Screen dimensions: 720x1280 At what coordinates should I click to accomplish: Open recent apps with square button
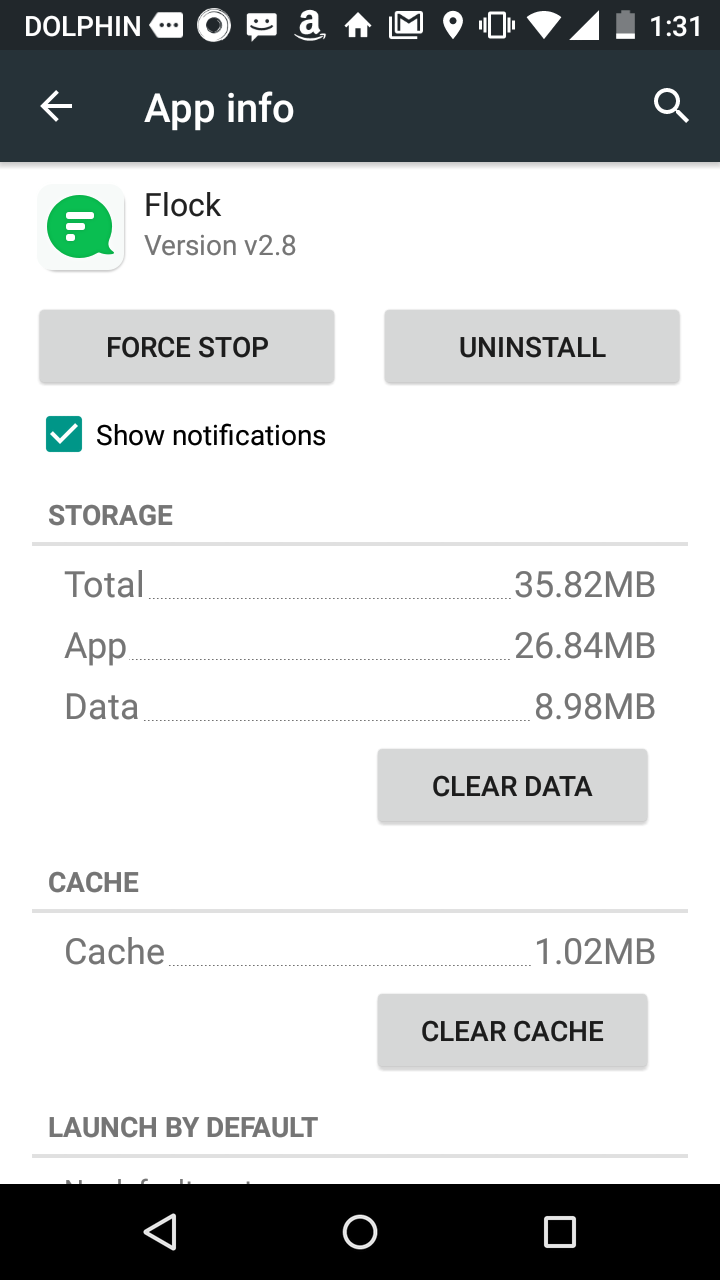(x=559, y=1232)
